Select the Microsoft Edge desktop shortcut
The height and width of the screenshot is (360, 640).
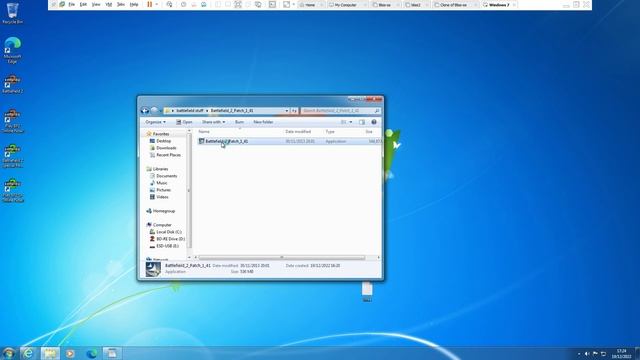click(12, 50)
